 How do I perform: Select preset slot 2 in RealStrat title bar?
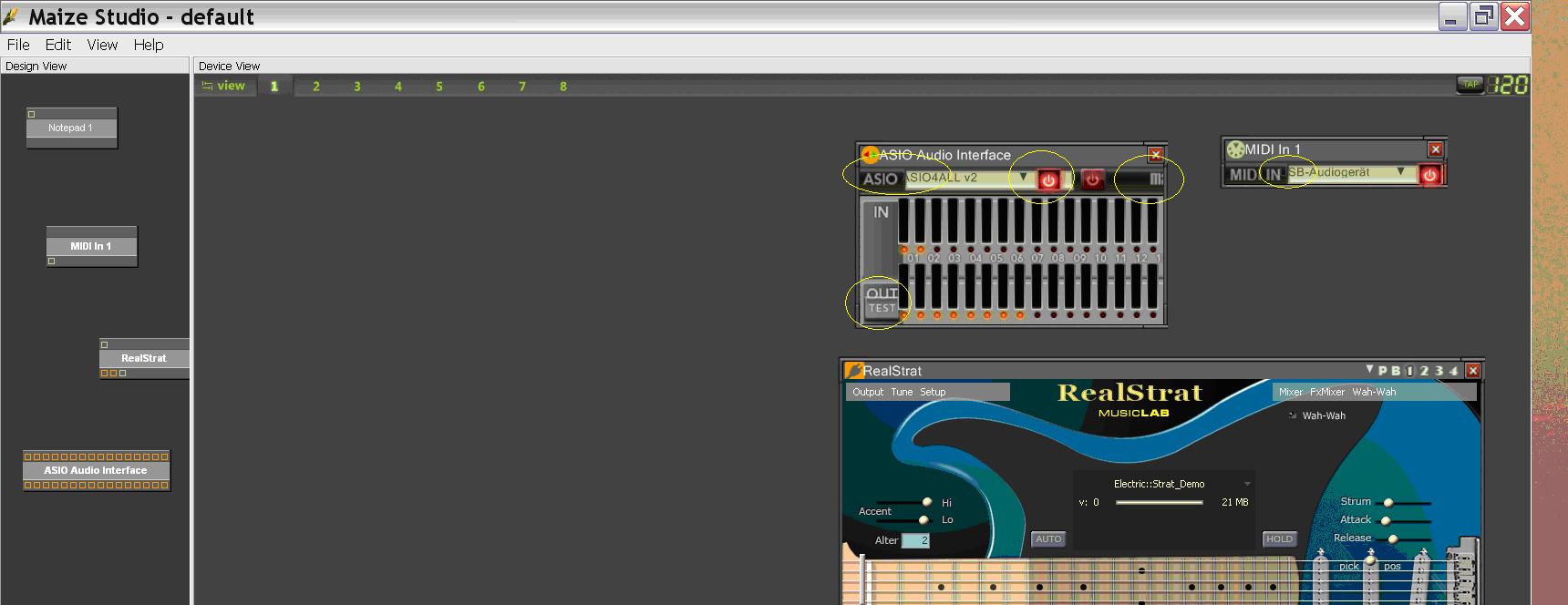click(1424, 371)
